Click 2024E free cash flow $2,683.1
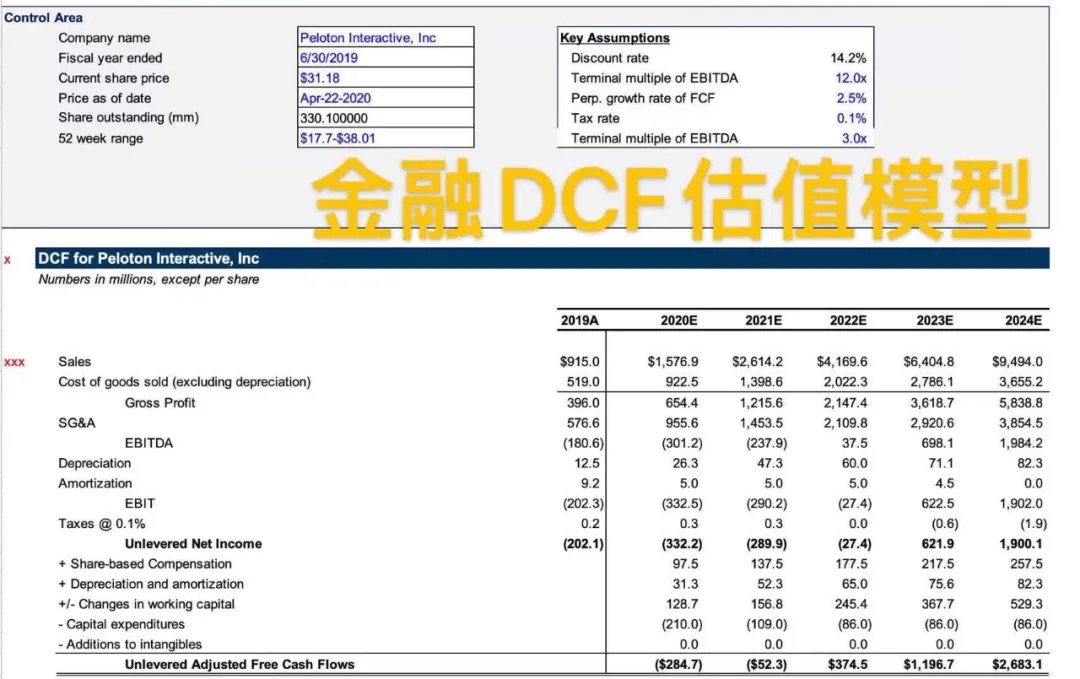 1017,665
